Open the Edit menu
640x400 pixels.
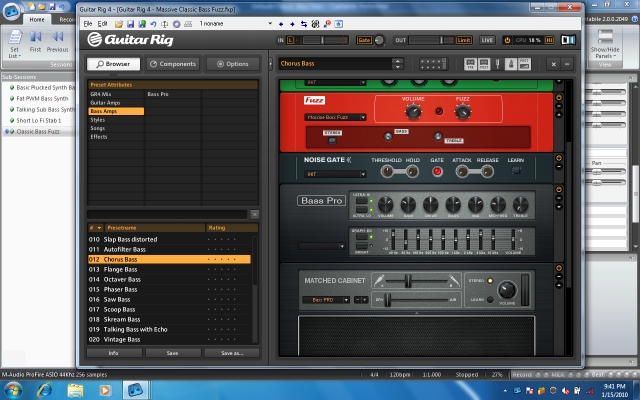point(102,24)
